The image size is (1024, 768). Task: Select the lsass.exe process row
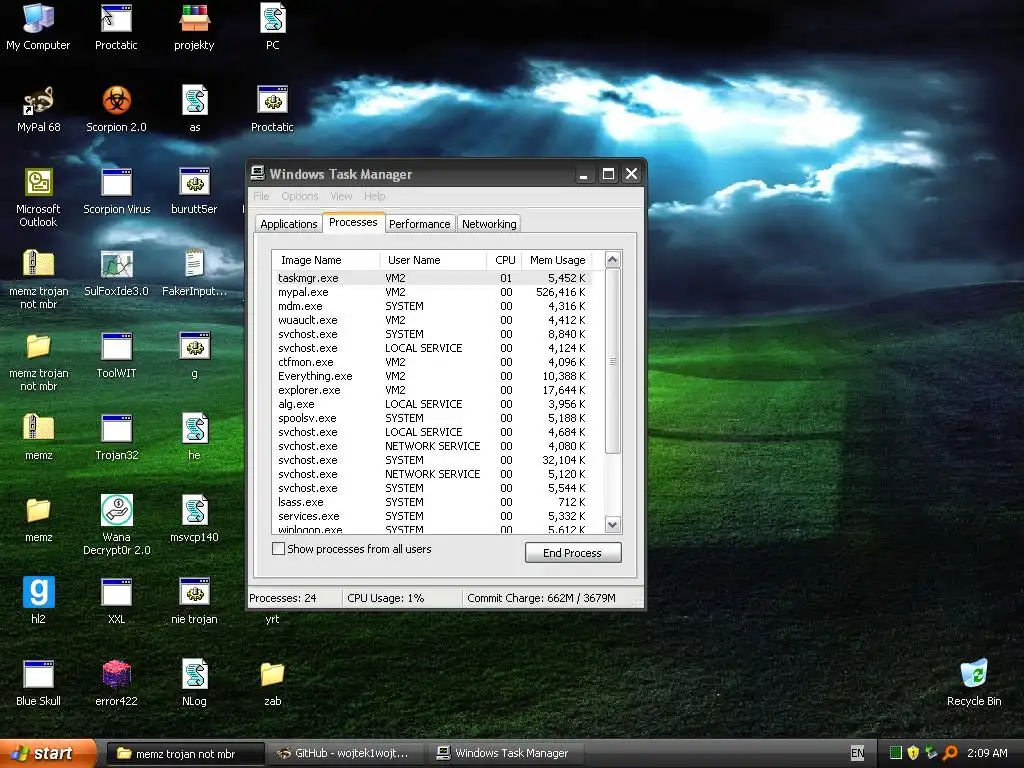[432, 502]
